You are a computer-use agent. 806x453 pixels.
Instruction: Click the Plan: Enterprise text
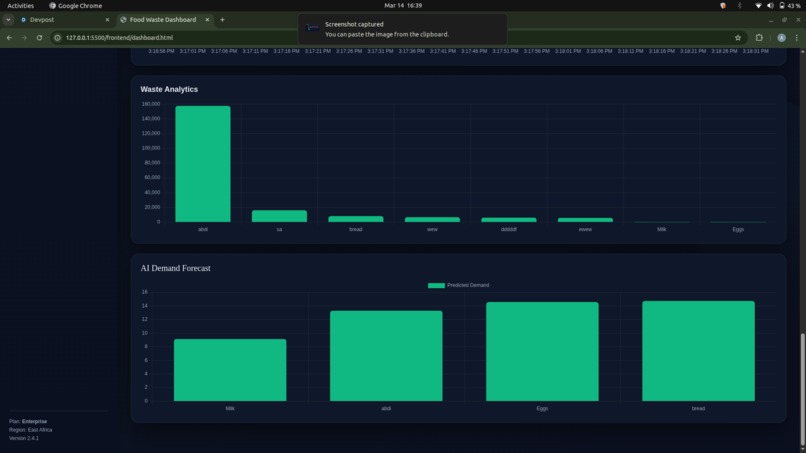click(x=28, y=421)
